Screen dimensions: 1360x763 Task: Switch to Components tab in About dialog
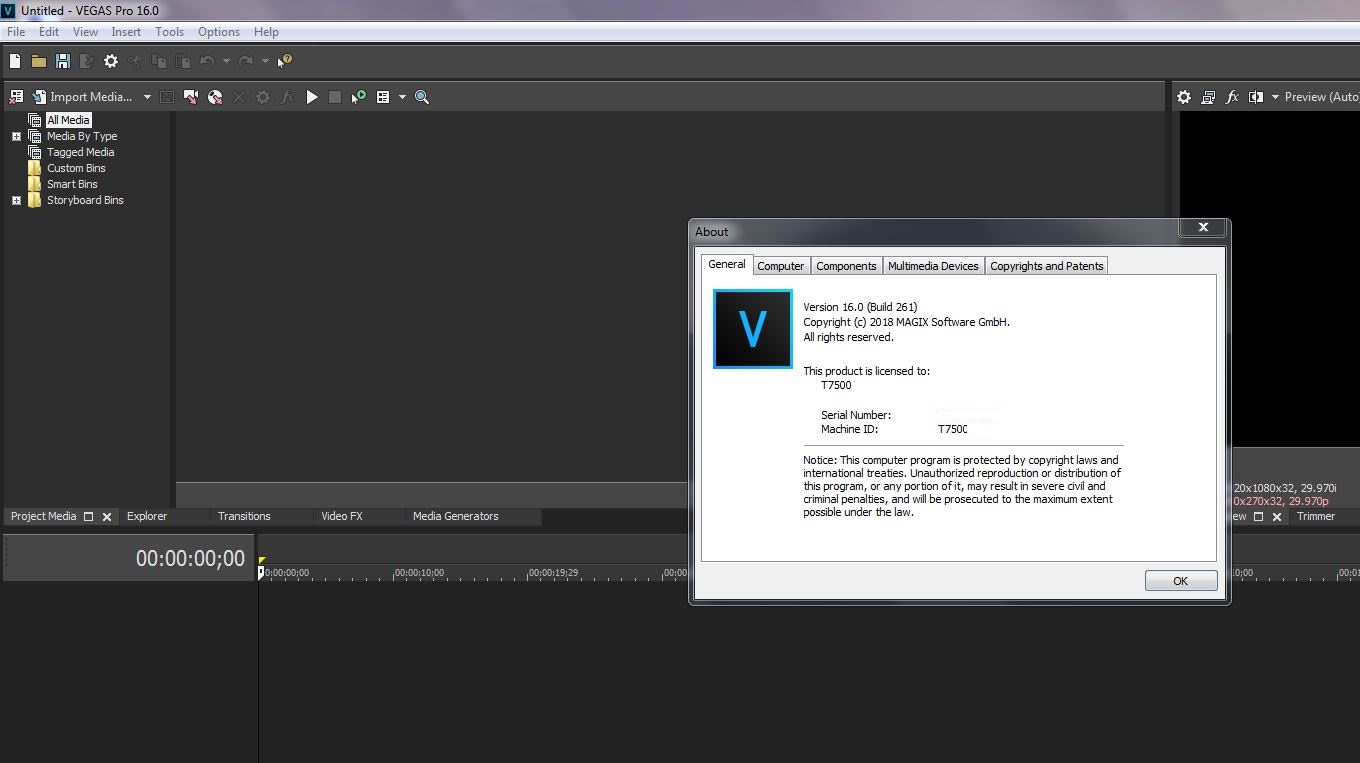pyautogui.click(x=846, y=266)
